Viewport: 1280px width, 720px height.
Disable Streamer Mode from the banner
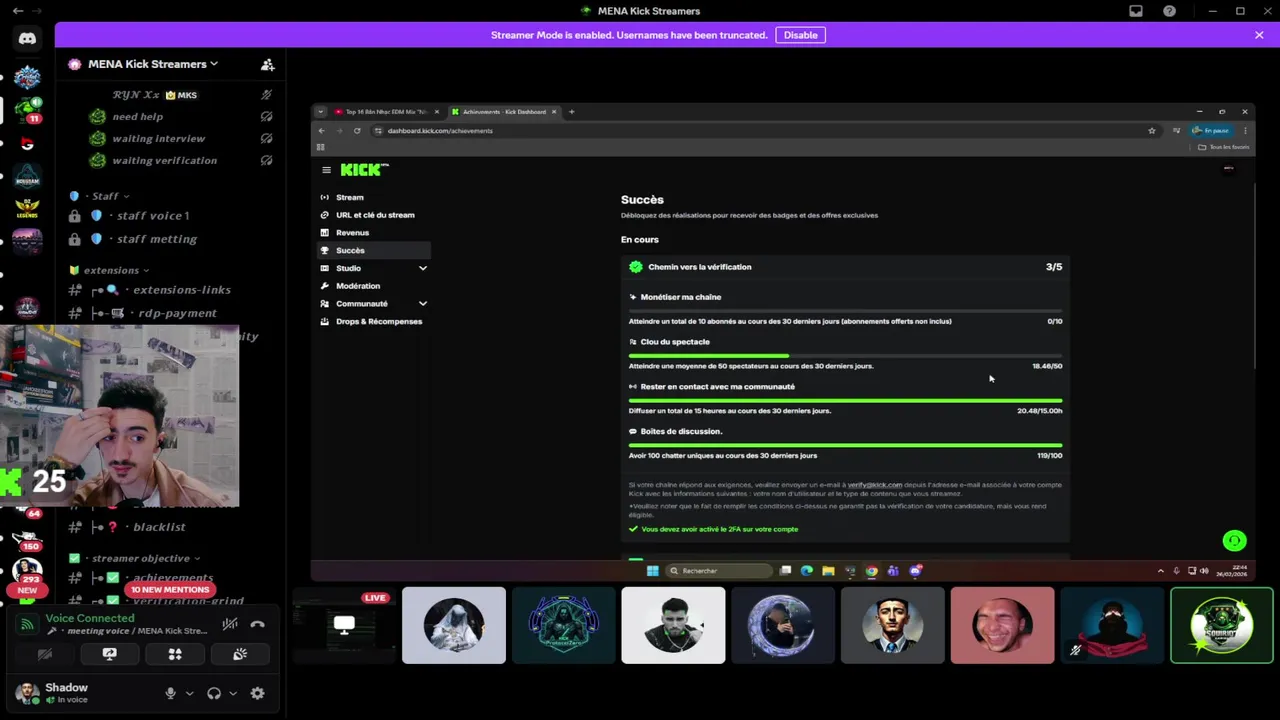point(800,35)
